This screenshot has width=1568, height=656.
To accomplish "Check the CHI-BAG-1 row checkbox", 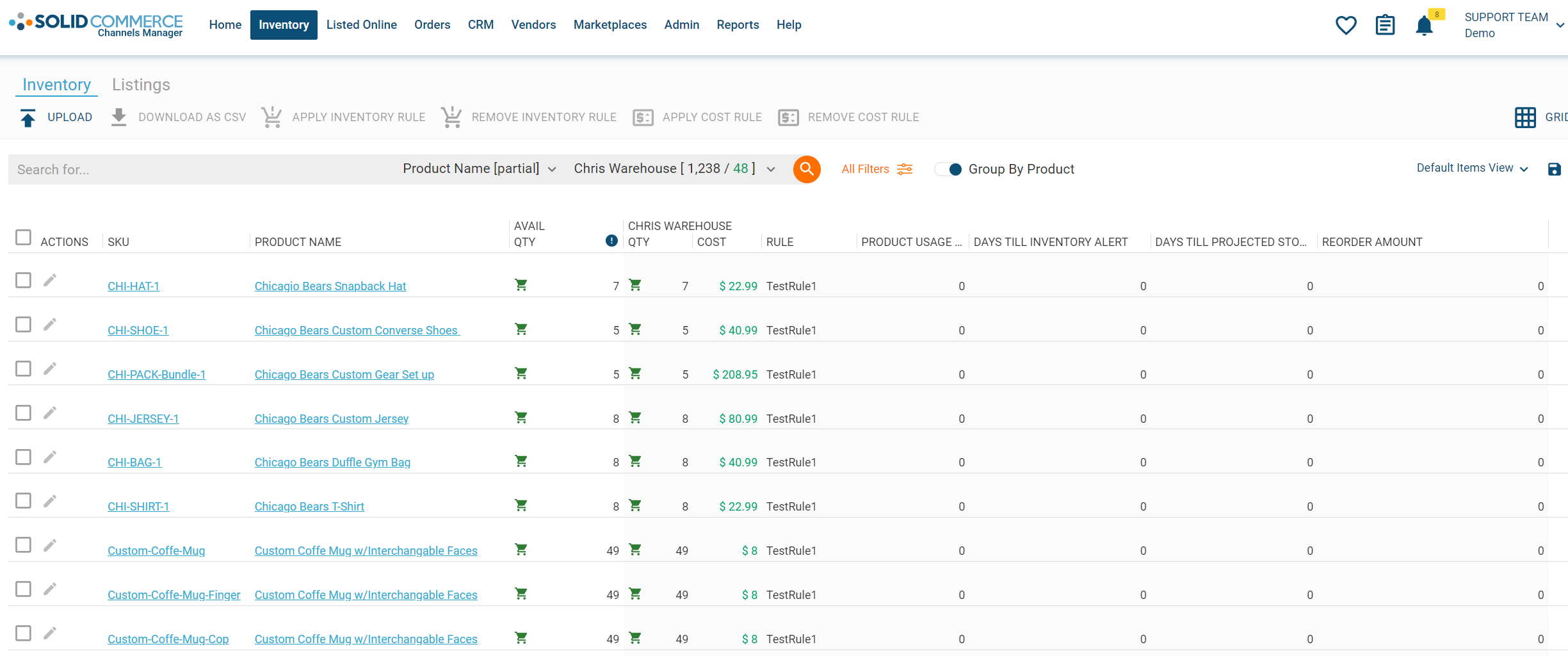I will (x=23, y=457).
